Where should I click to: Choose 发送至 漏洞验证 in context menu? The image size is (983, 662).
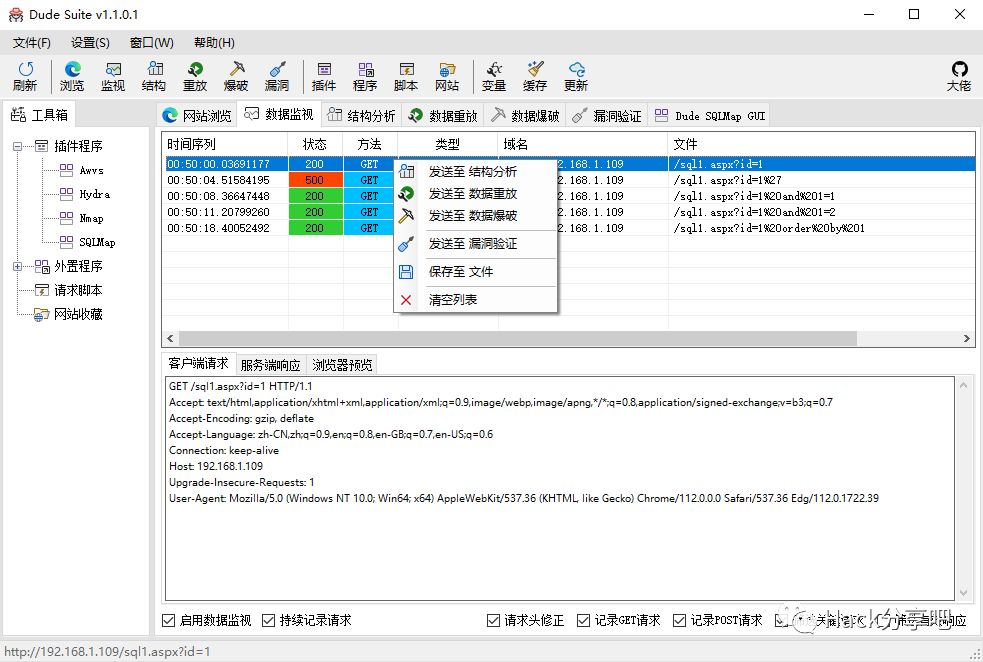[x=476, y=244]
